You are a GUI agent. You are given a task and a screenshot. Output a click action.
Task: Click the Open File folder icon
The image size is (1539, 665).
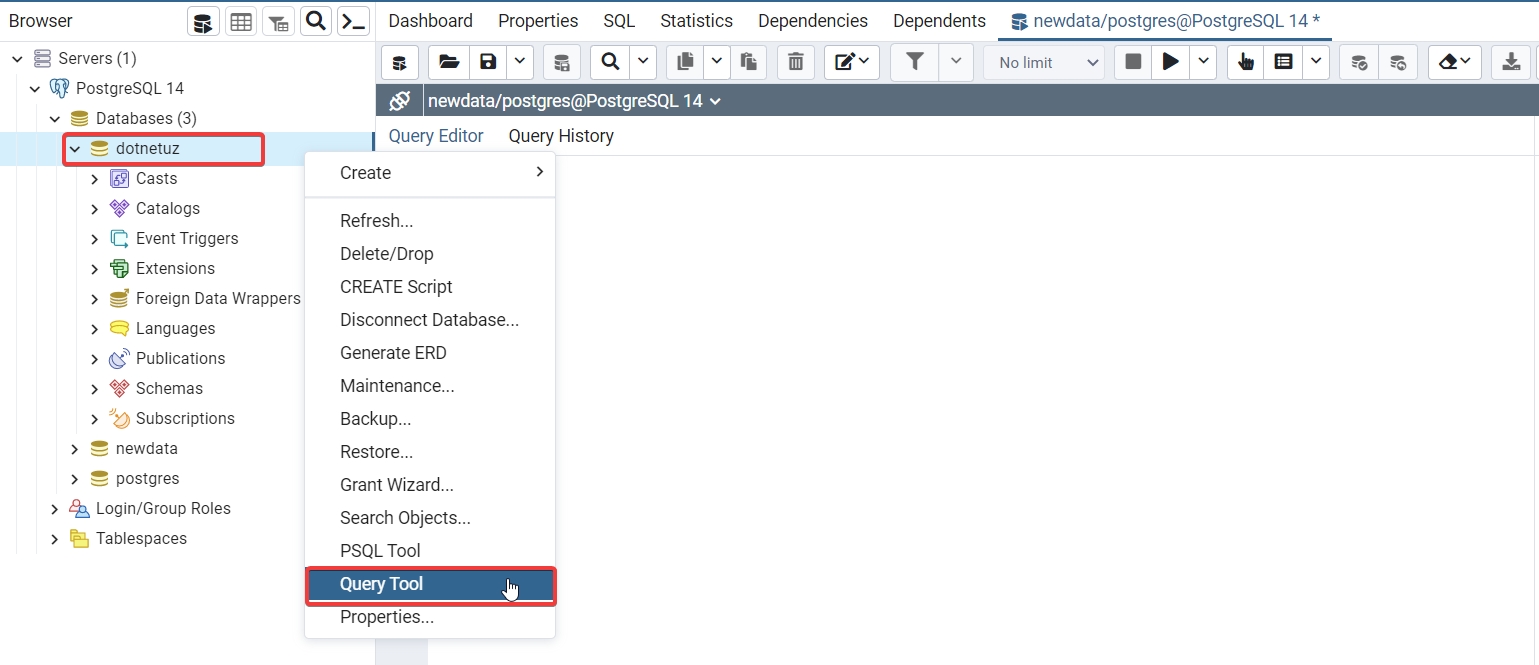tap(450, 62)
